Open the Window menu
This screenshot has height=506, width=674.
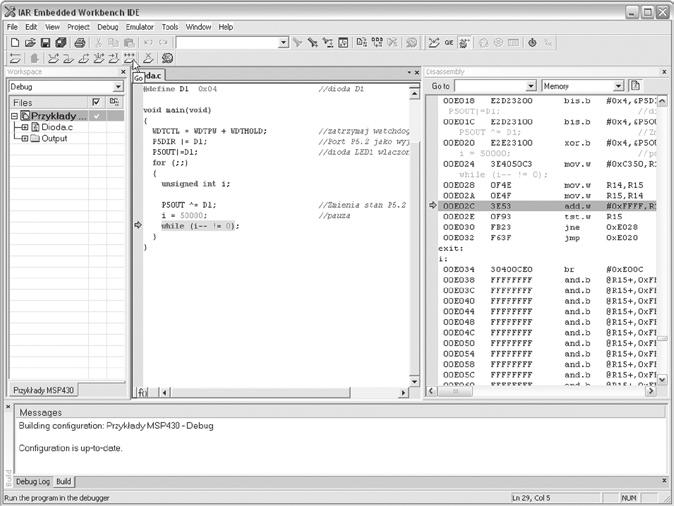point(198,27)
